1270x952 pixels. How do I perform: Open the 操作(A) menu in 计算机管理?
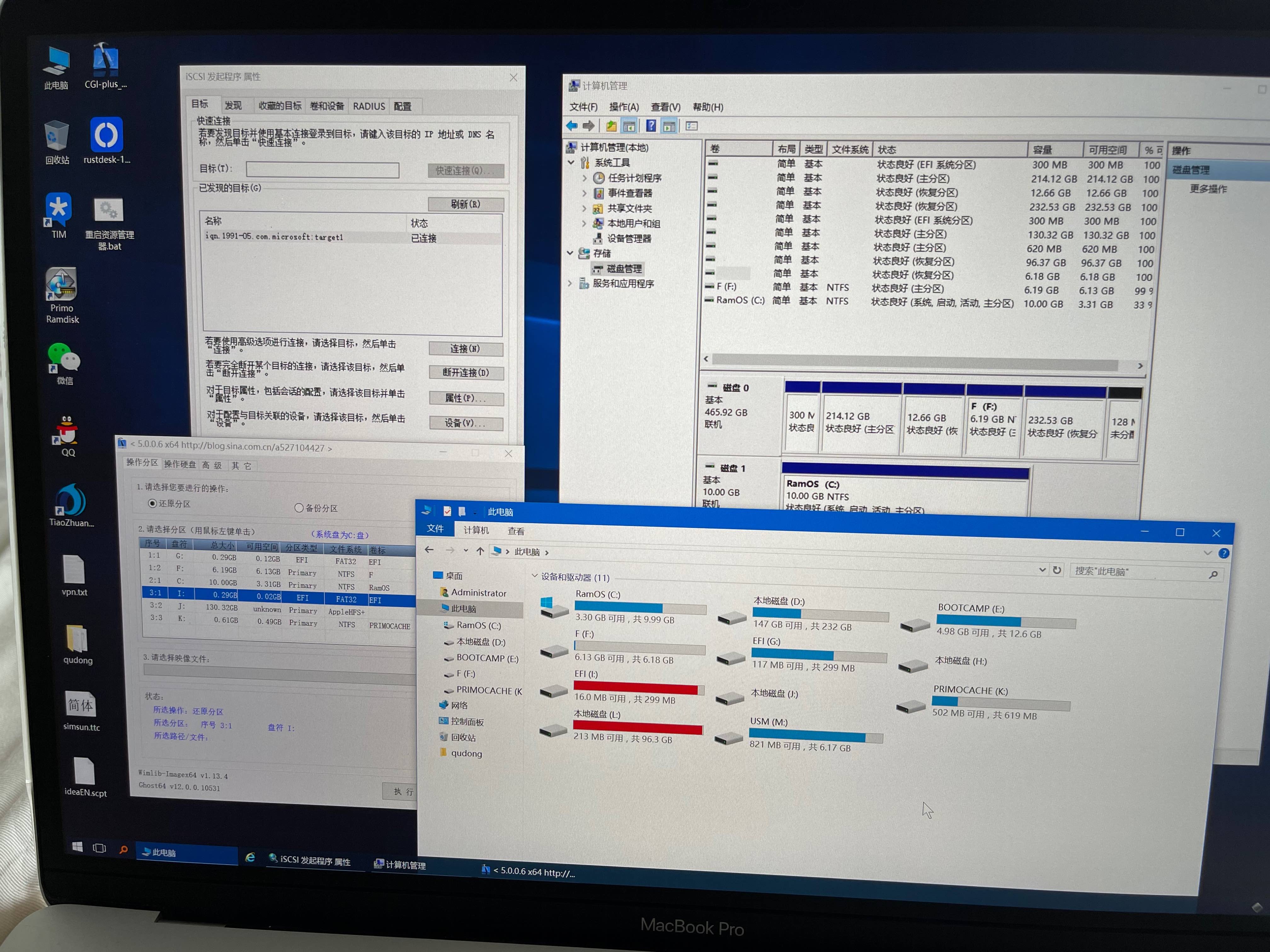click(624, 107)
